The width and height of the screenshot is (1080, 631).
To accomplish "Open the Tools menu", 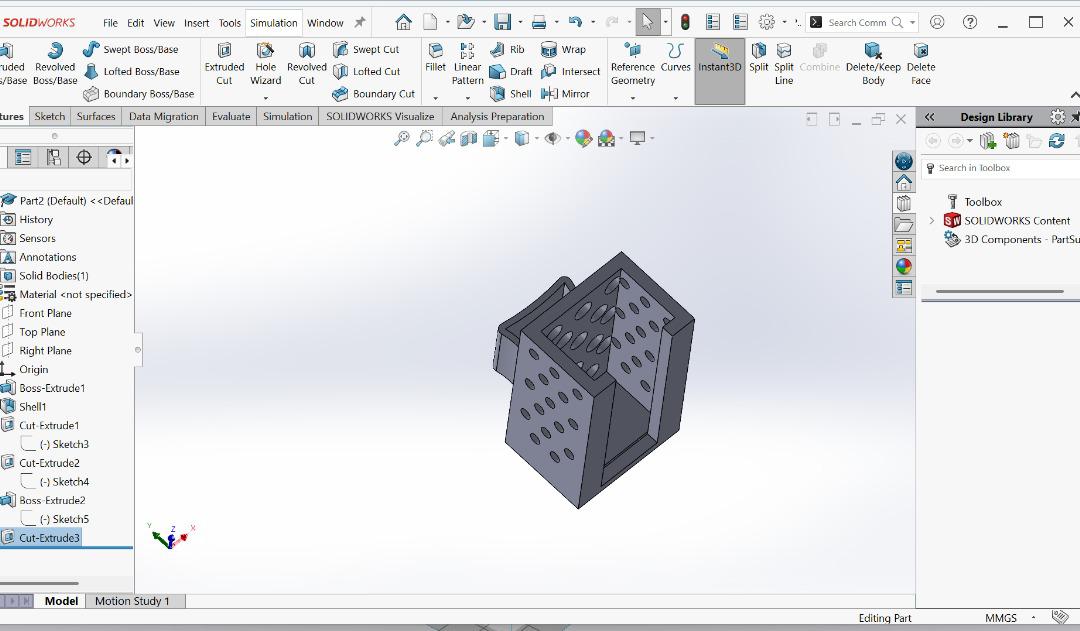I will click(x=229, y=23).
